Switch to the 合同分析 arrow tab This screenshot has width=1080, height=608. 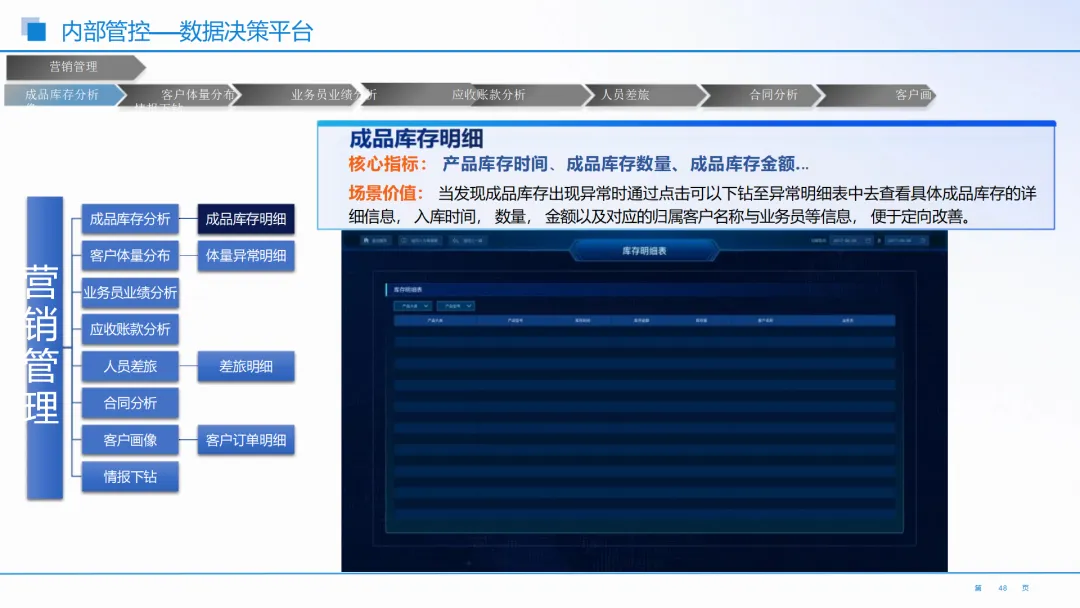[762, 94]
